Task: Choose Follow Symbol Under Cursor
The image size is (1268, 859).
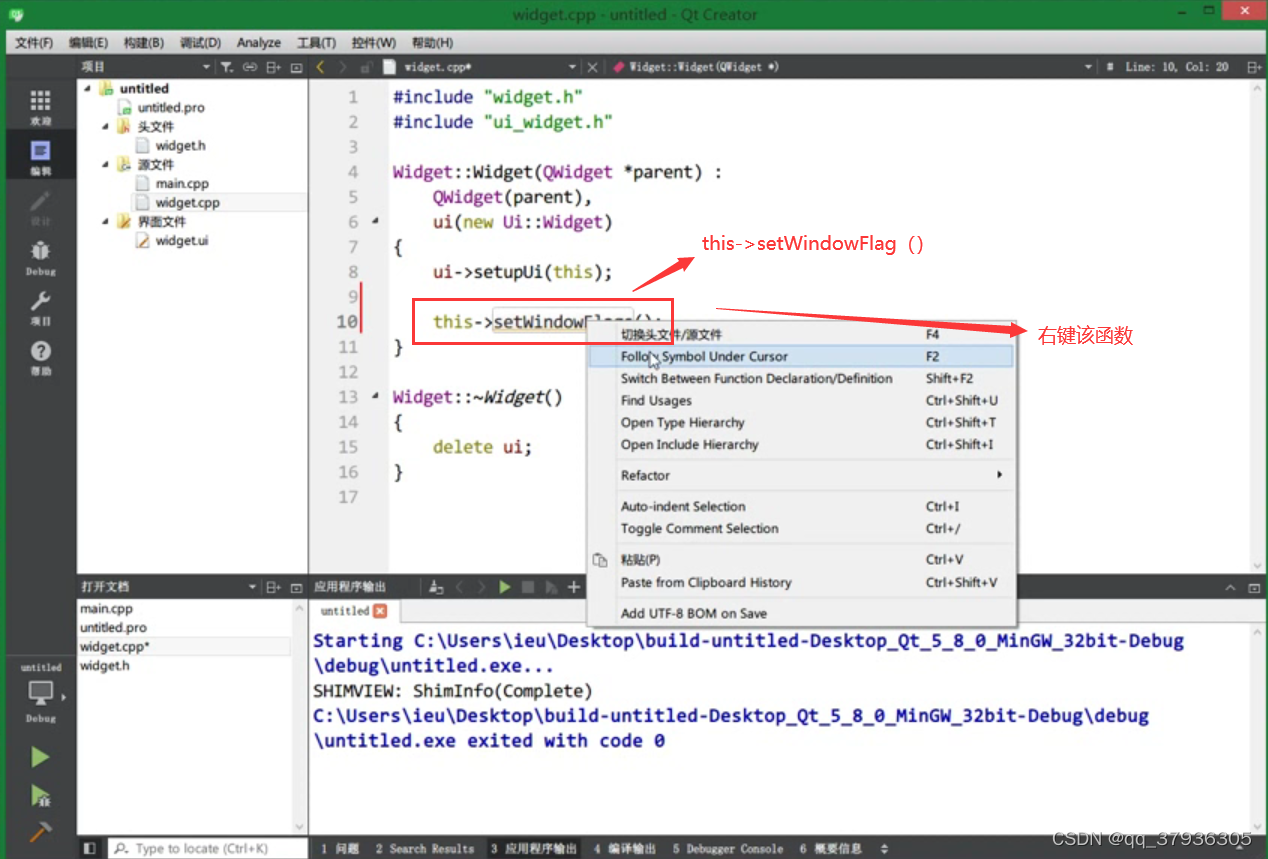Action: click(801, 356)
